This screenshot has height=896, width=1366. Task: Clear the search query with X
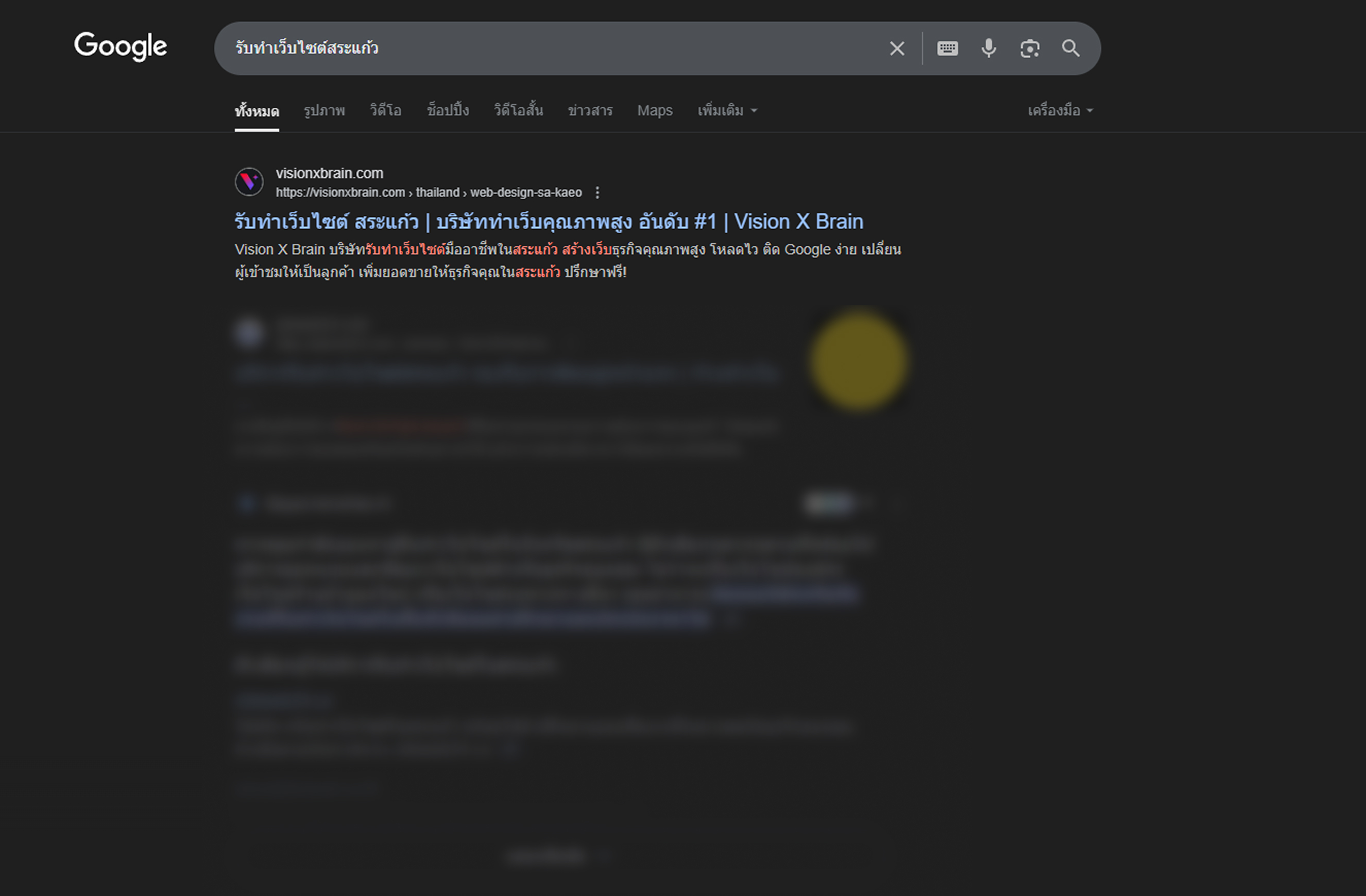[x=897, y=49]
